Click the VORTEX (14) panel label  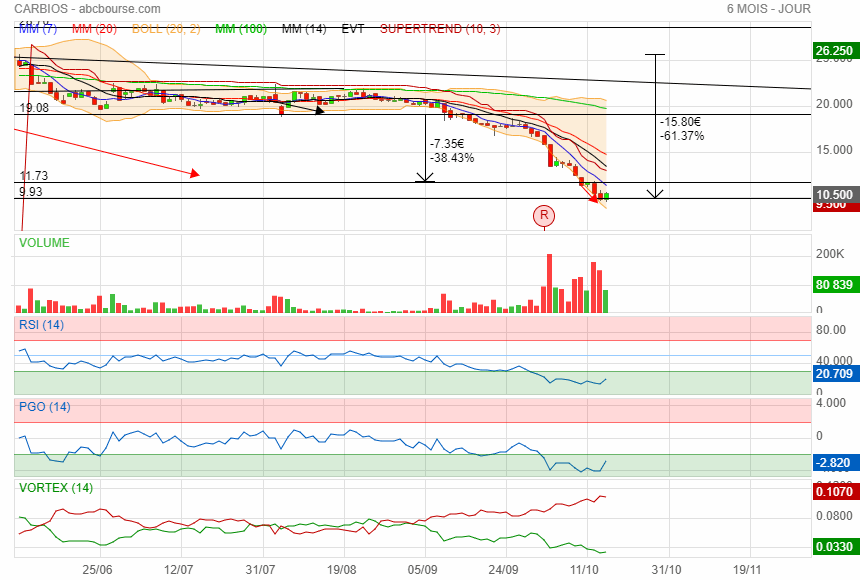click(56, 488)
